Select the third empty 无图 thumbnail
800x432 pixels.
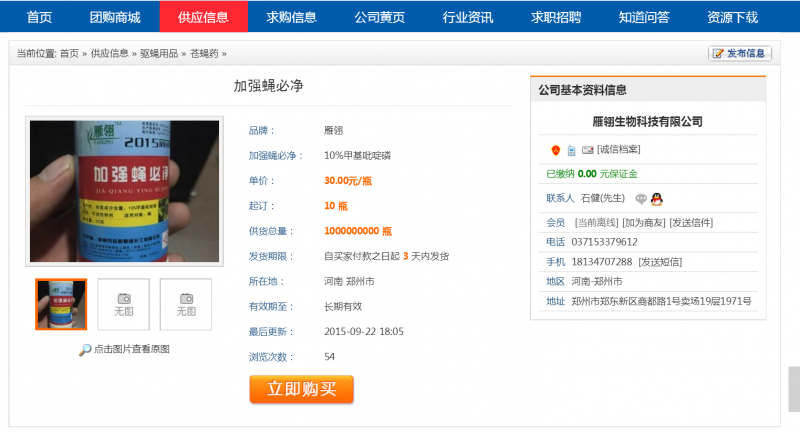click(186, 304)
